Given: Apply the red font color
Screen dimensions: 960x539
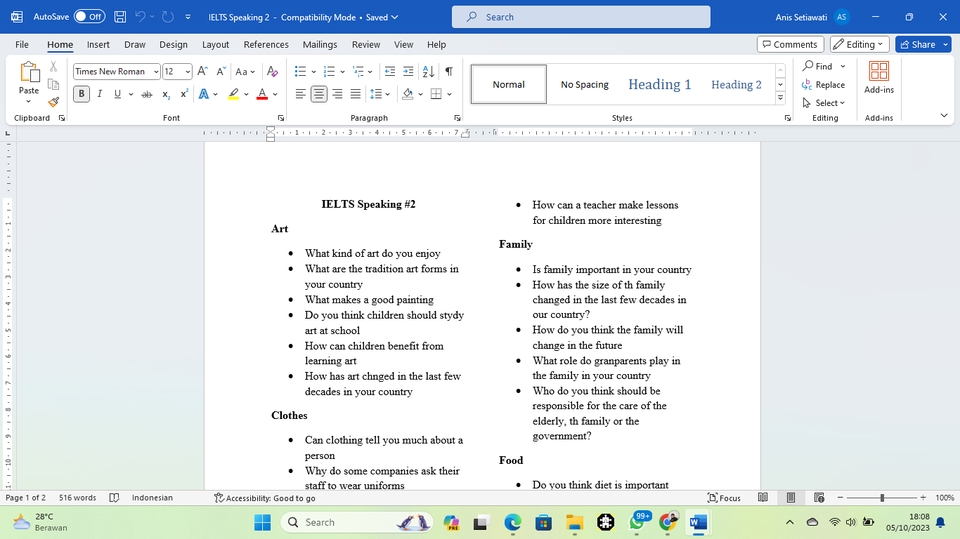Looking at the screenshot, I should click(x=262, y=94).
